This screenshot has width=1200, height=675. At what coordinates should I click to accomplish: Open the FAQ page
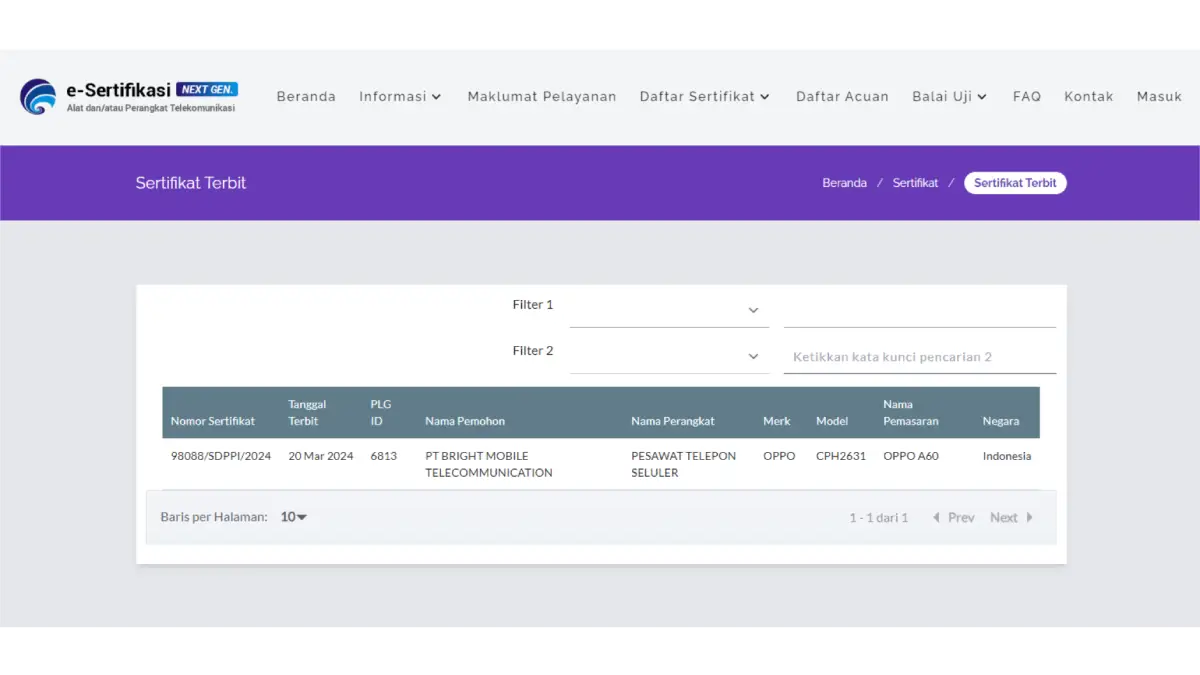point(1027,97)
